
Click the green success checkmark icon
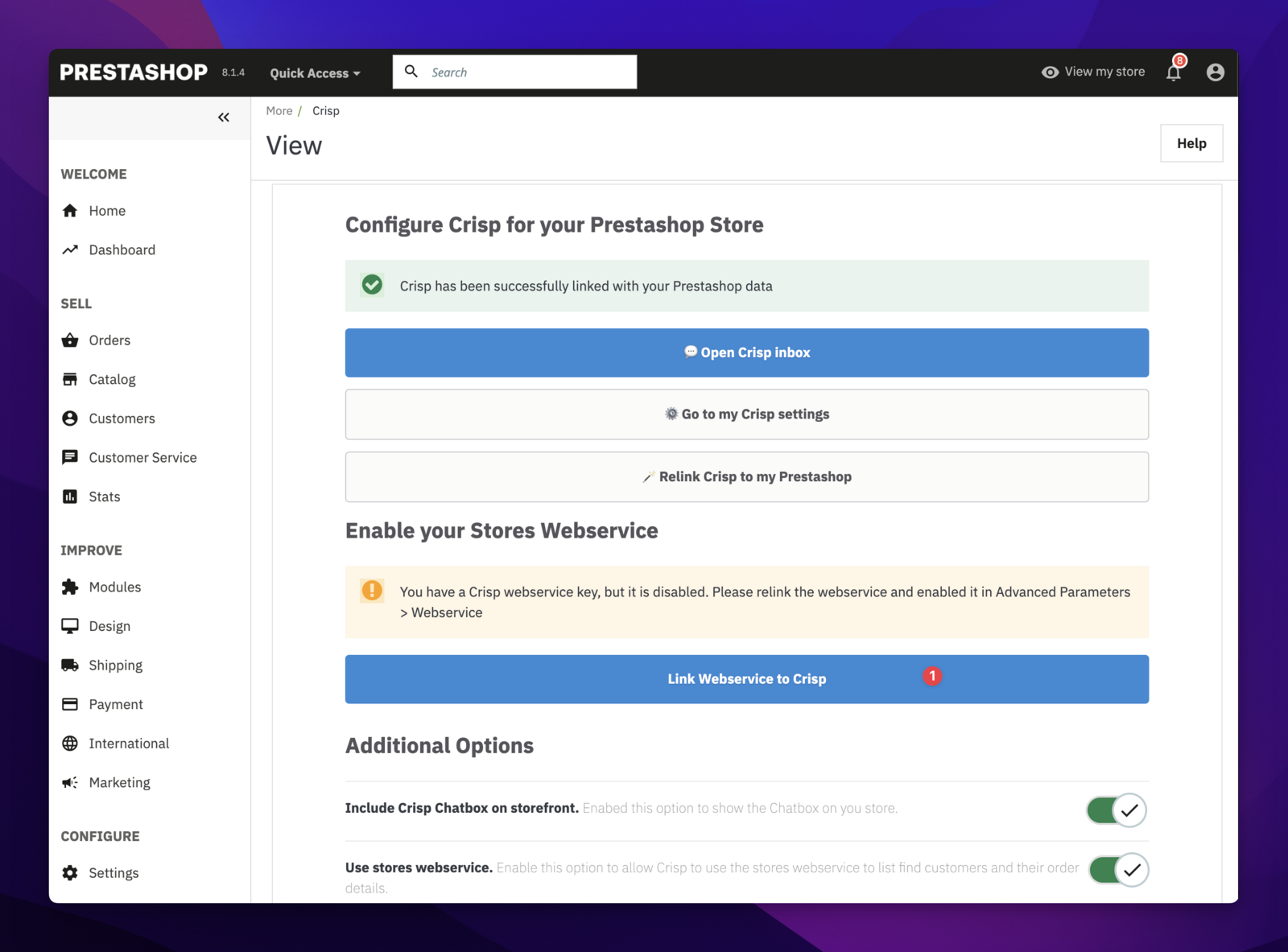point(372,285)
